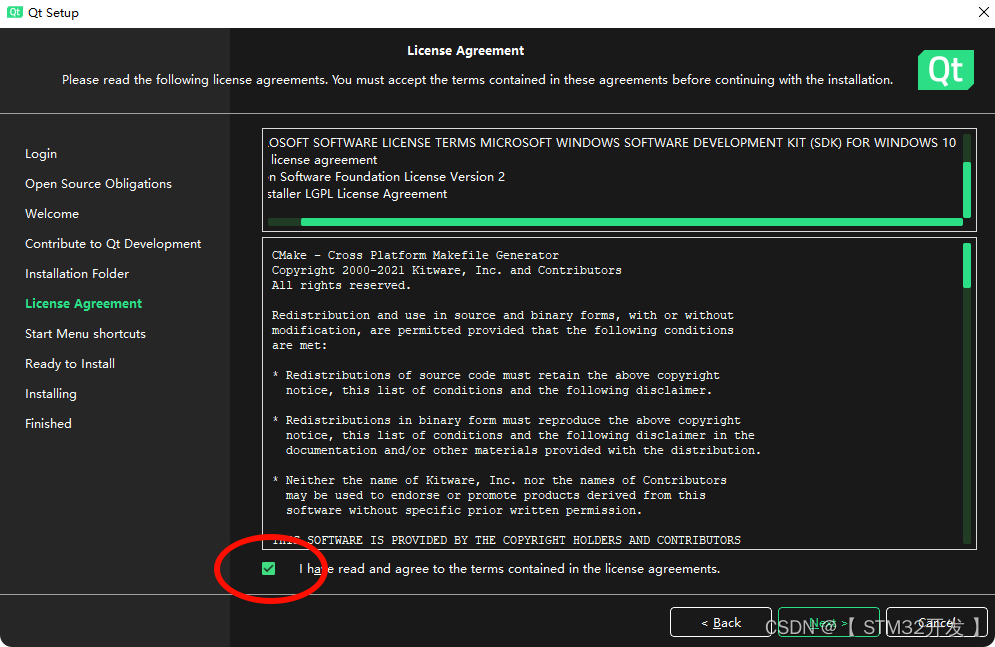Click the 'I have read and agree' label

tap(510, 569)
